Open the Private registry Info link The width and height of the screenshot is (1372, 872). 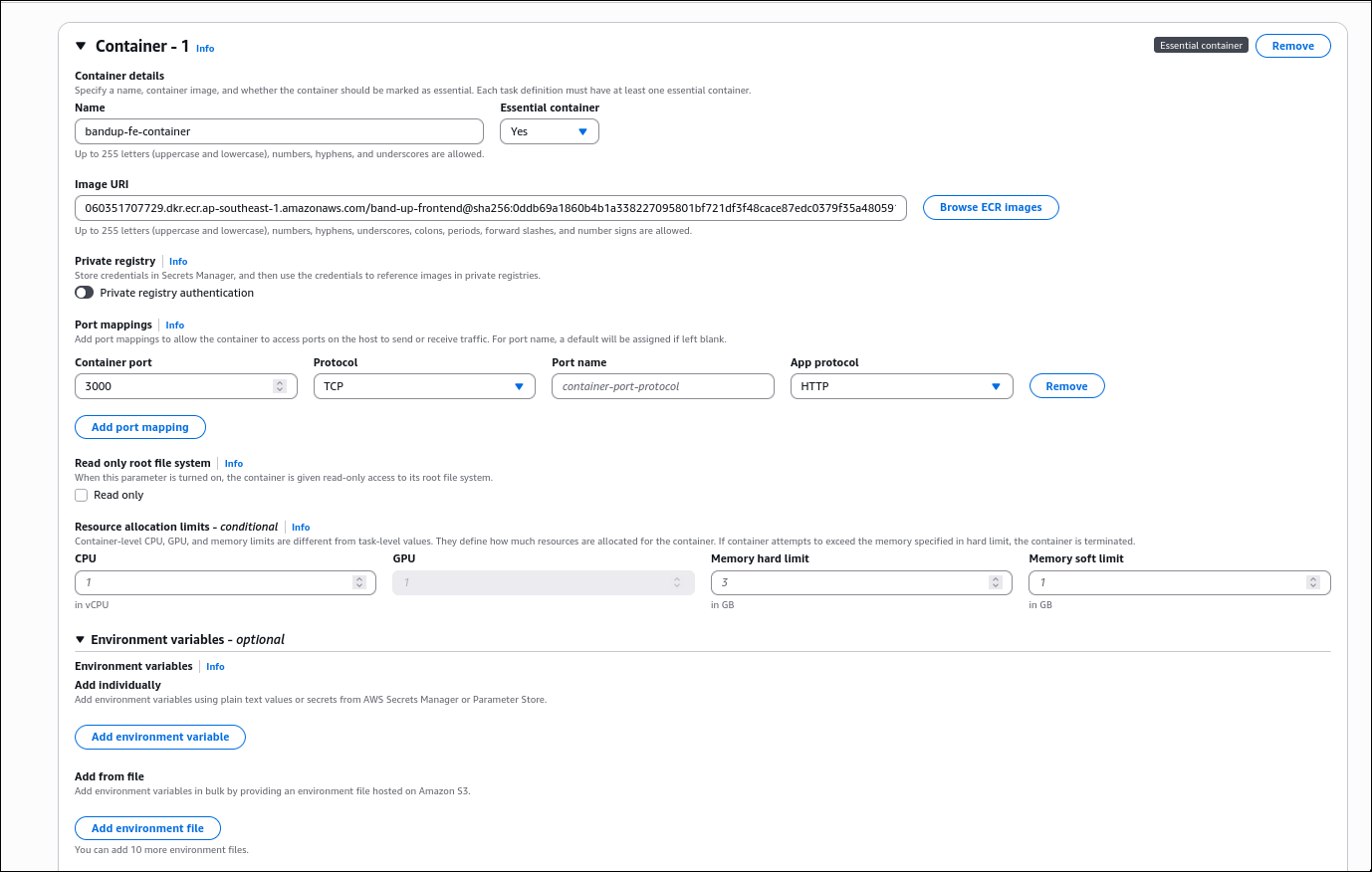pos(177,261)
